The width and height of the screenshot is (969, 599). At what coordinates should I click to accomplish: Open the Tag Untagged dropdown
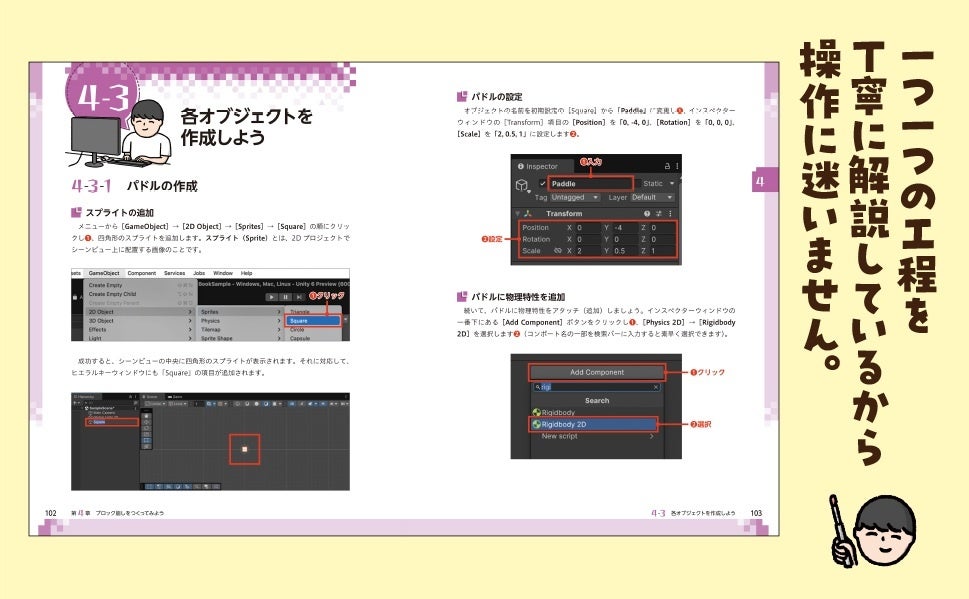(574, 198)
